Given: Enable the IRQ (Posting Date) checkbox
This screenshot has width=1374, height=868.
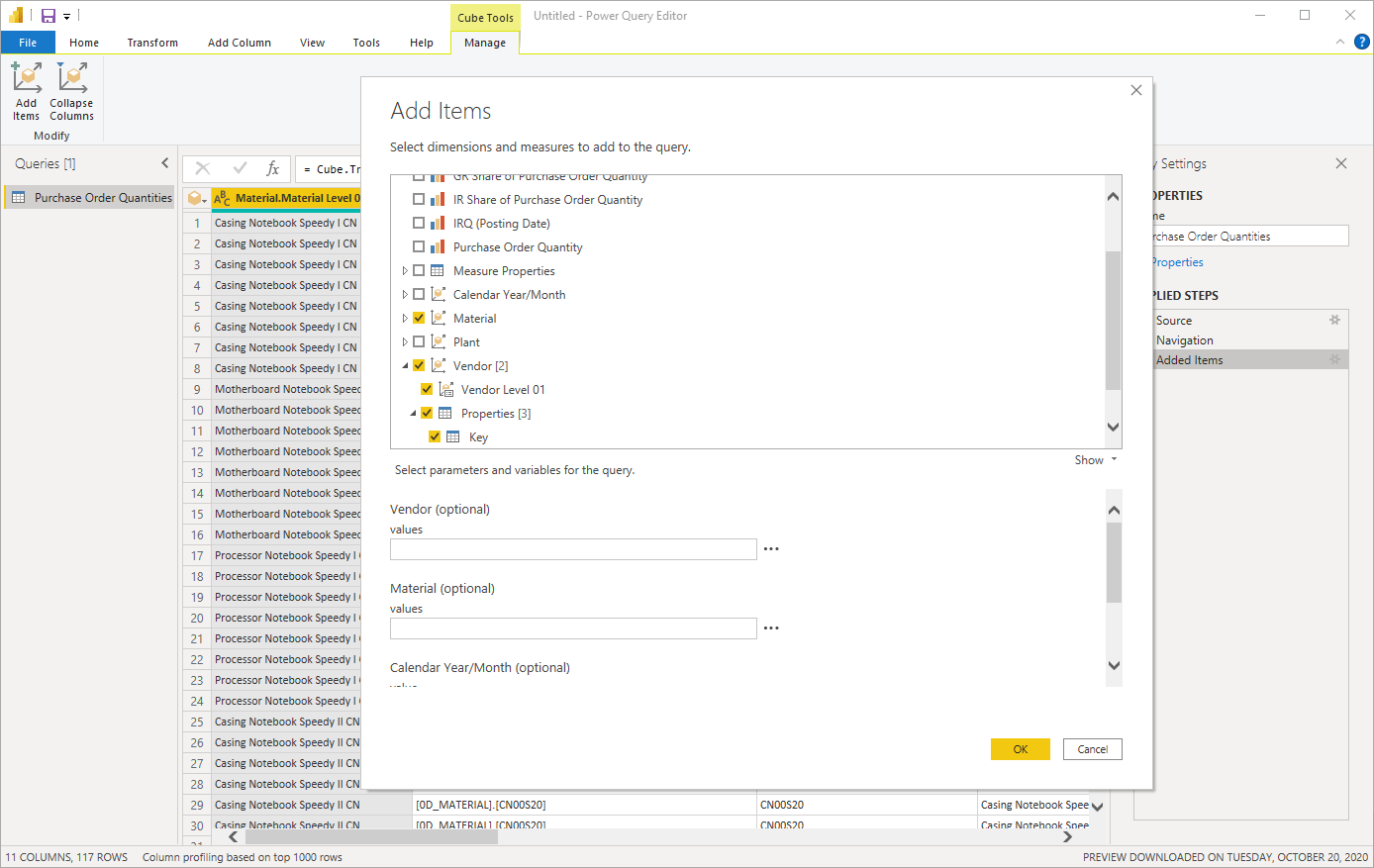Looking at the screenshot, I should tap(419, 223).
